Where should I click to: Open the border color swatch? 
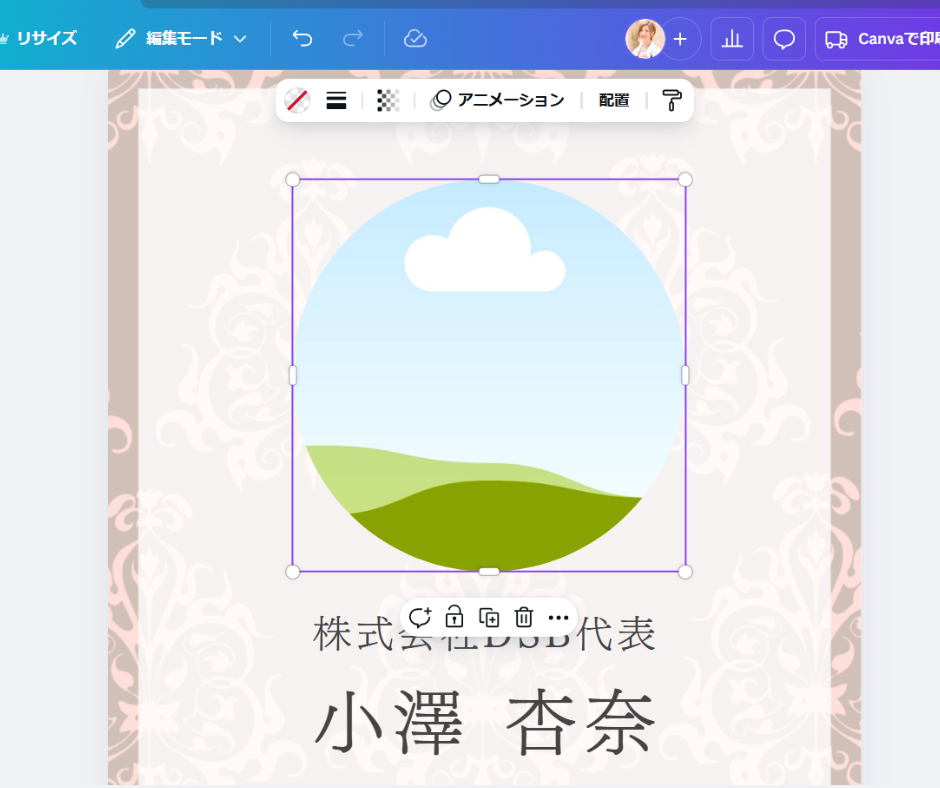297,100
